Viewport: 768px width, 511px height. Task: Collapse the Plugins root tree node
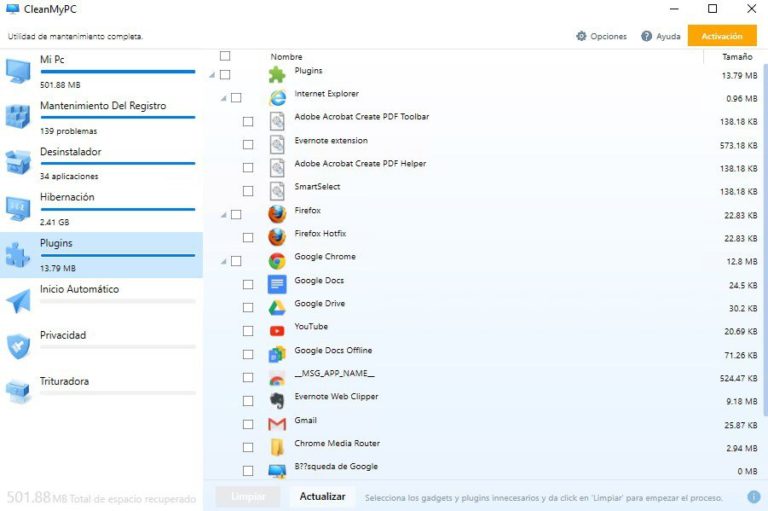tap(212, 75)
